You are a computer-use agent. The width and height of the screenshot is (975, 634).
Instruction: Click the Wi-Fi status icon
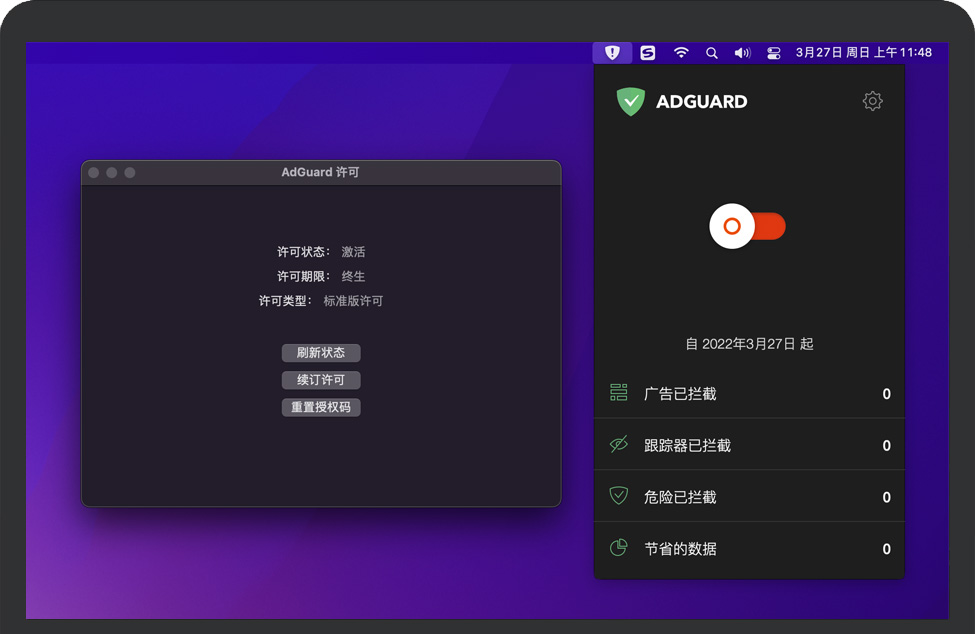pos(681,53)
